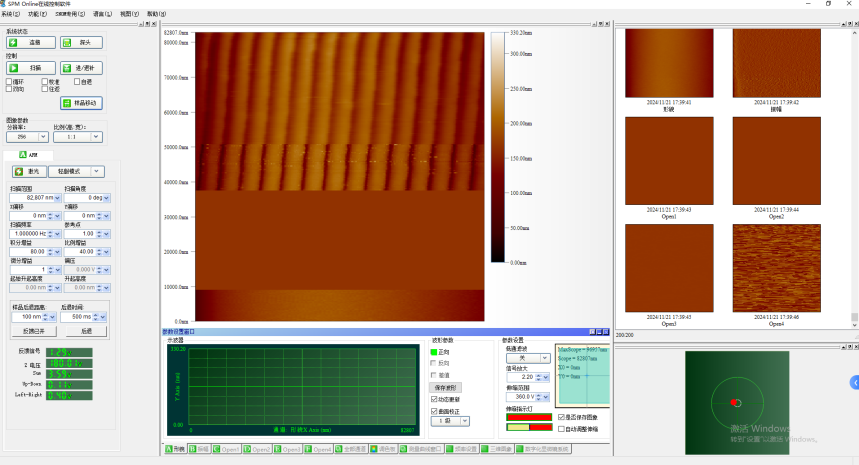Switch to the Open1 channel tab

tap(226, 449)
